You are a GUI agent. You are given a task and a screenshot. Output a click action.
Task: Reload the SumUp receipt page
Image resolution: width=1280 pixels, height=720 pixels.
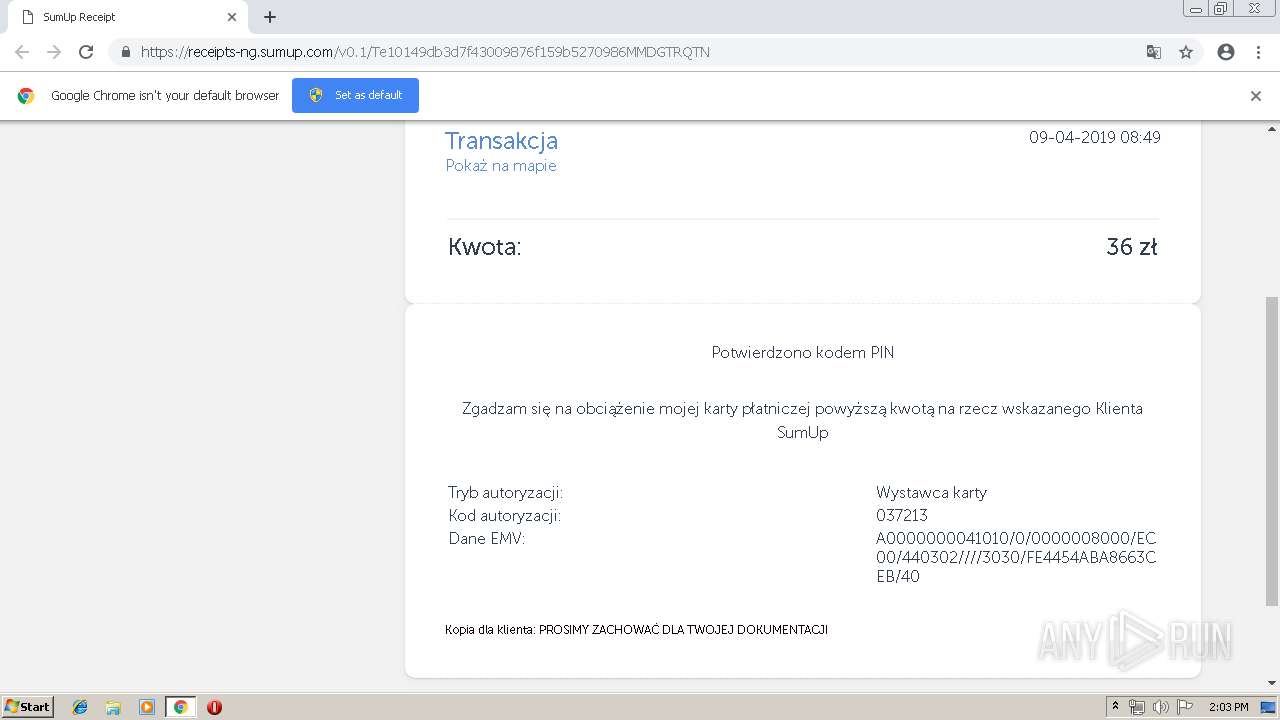pos(86,52)
